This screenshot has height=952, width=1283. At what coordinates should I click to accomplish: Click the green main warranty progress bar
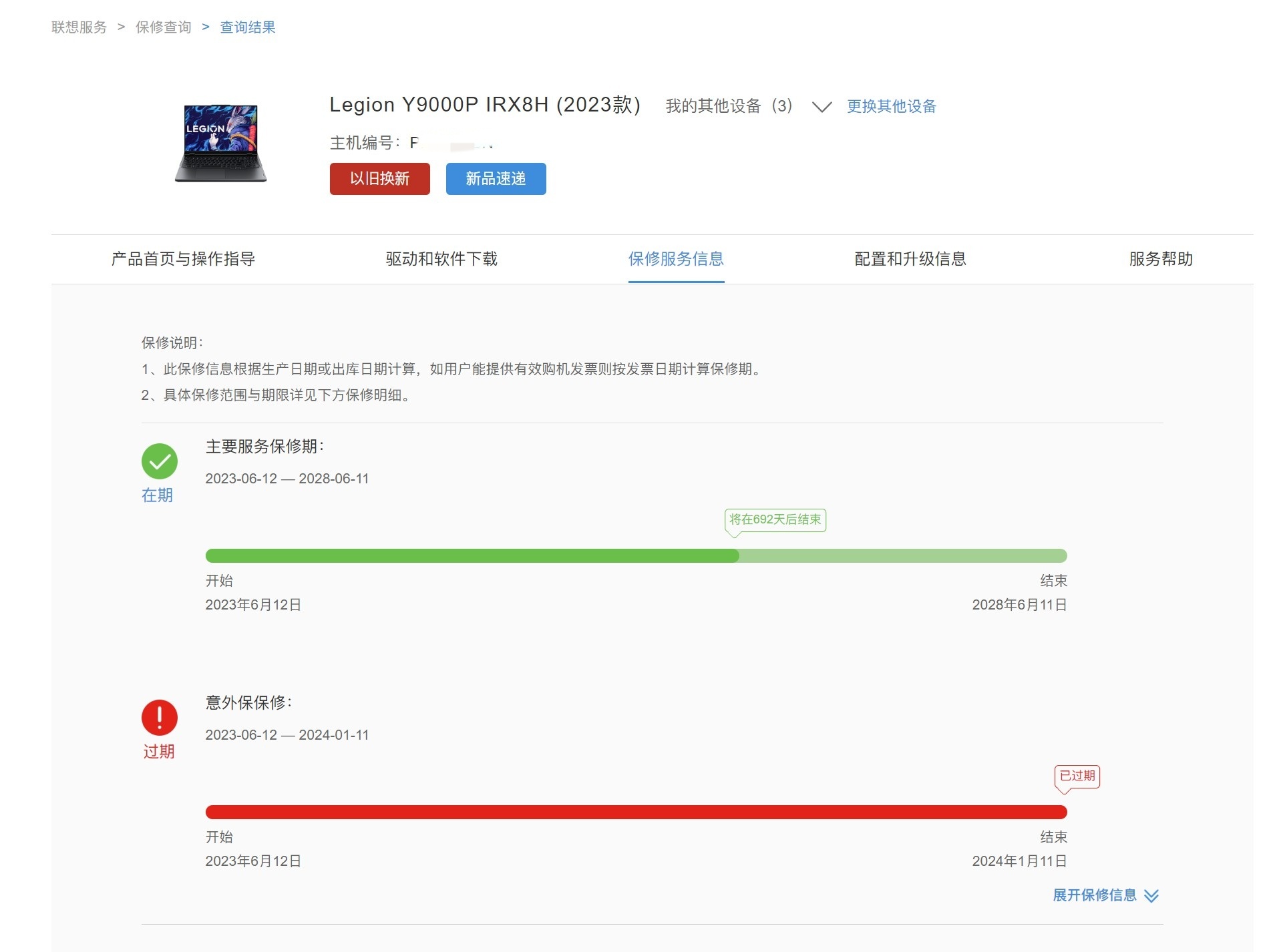coord(636,556)
